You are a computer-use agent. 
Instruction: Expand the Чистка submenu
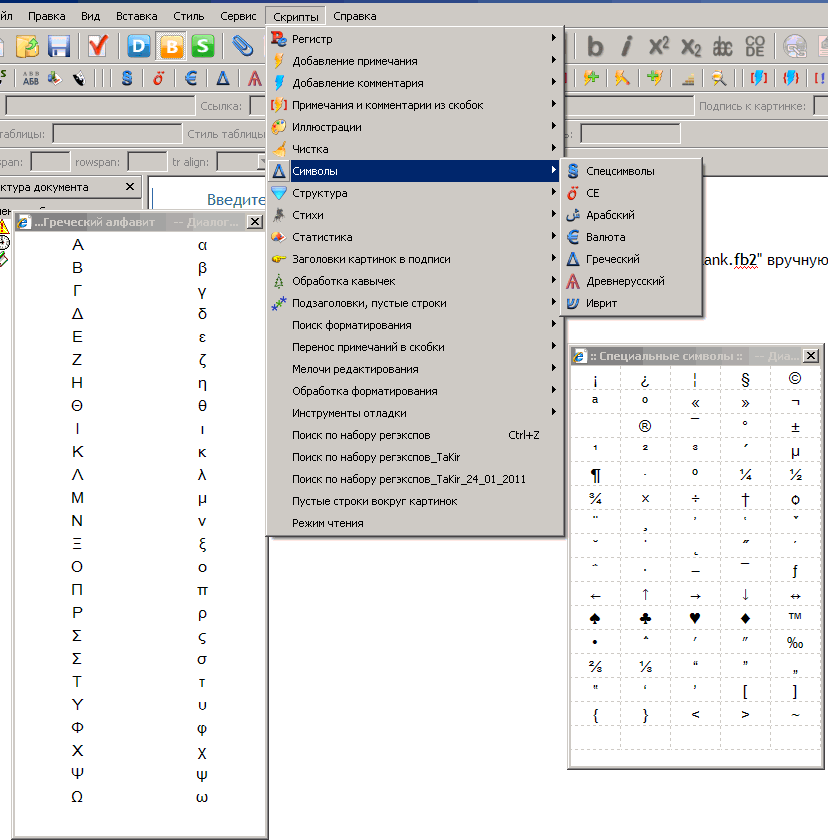point(350,149)
